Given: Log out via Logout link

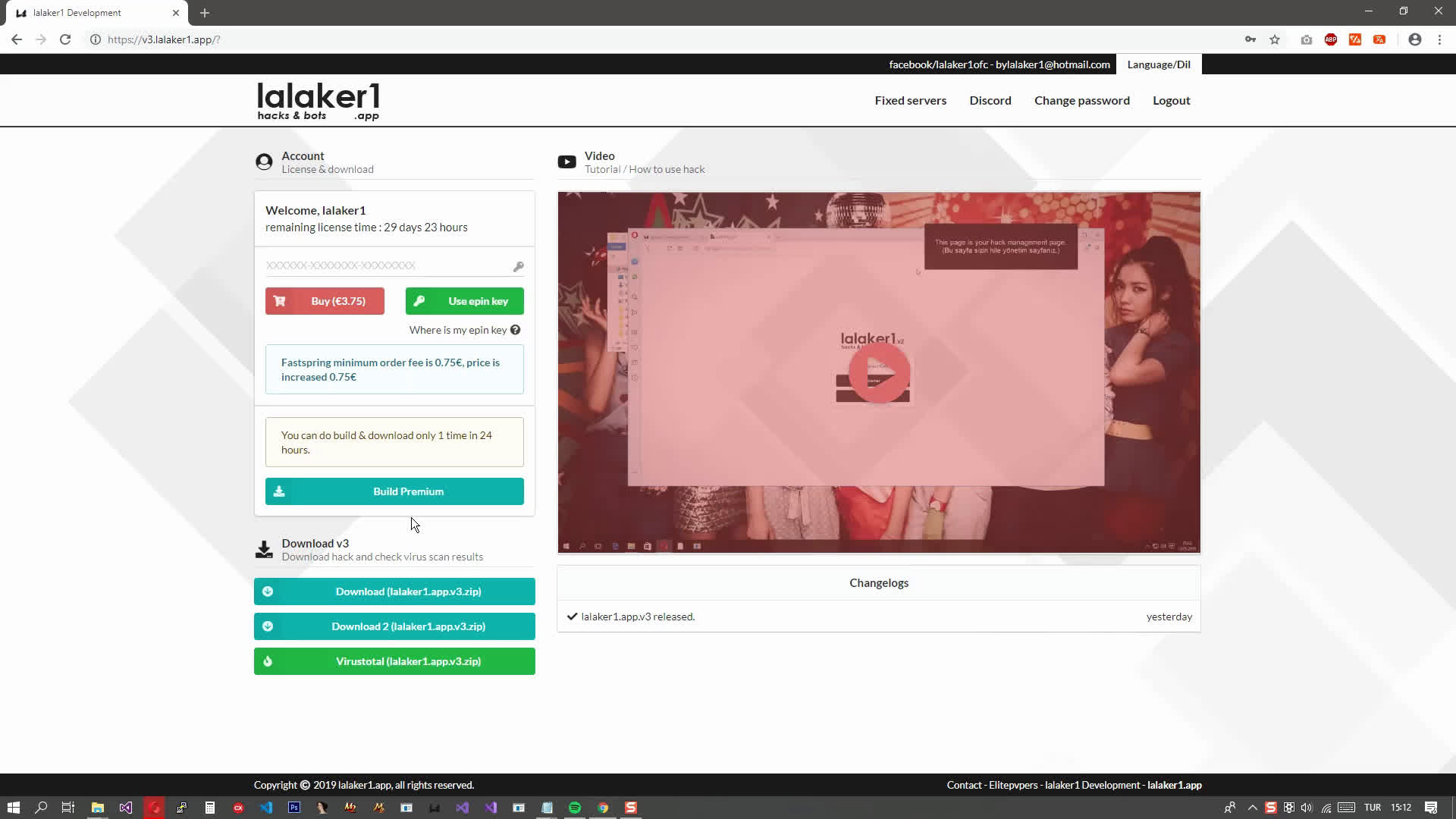Looking at the screenshot, I should point(1171,100).
